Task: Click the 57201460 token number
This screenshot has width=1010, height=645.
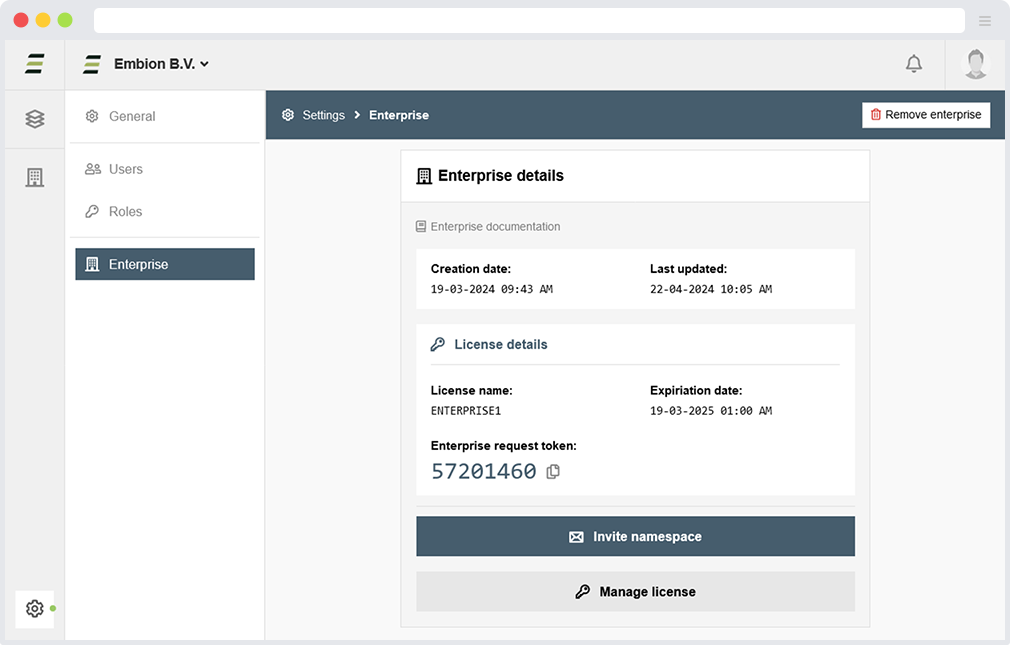Action: [483, 471]
